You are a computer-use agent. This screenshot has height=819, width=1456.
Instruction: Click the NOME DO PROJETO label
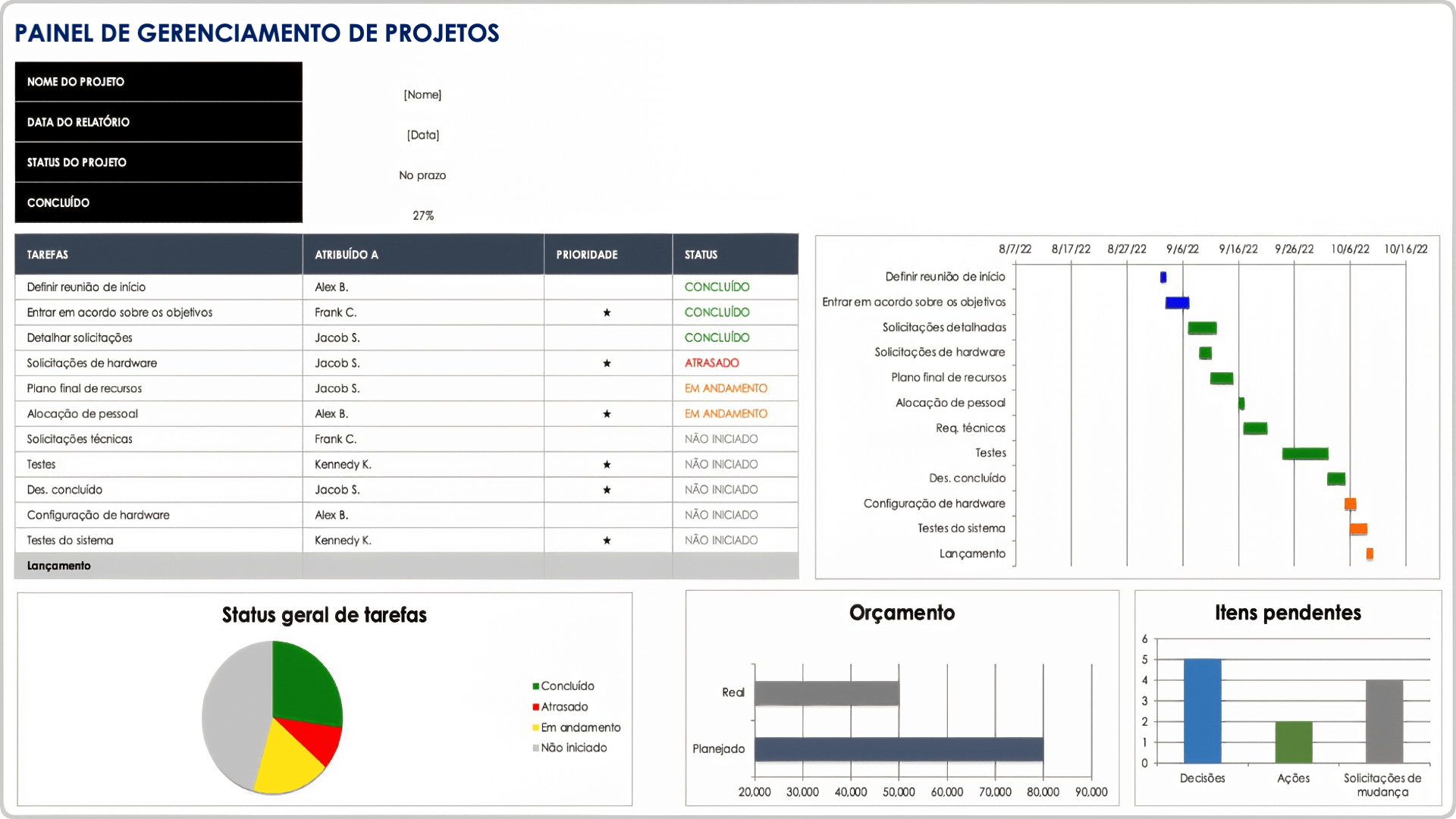[76, 82]
